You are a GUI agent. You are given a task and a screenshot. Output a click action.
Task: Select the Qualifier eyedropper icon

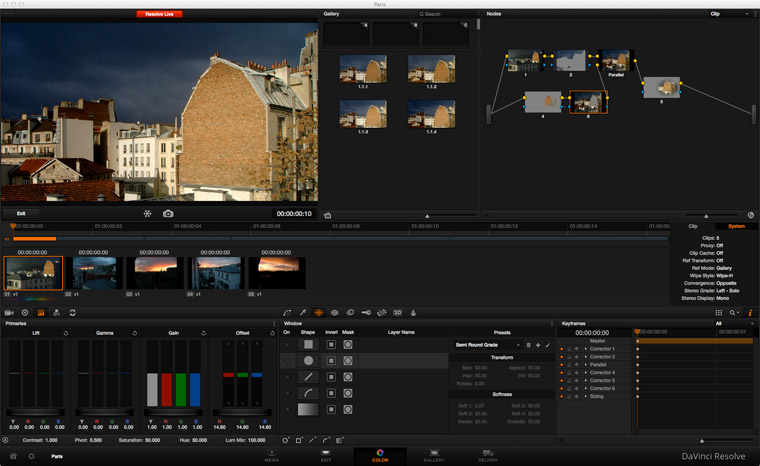303,313
